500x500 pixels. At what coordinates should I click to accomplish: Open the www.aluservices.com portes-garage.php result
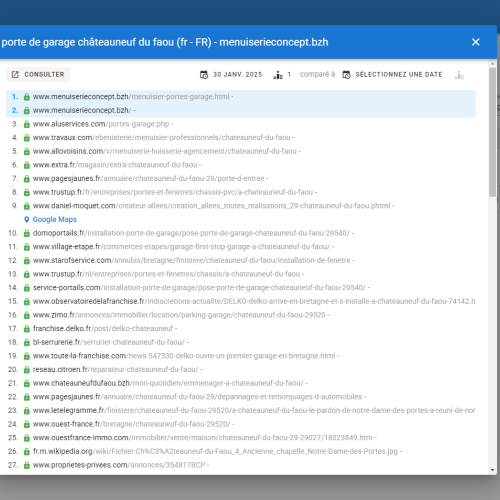point(101,124)
